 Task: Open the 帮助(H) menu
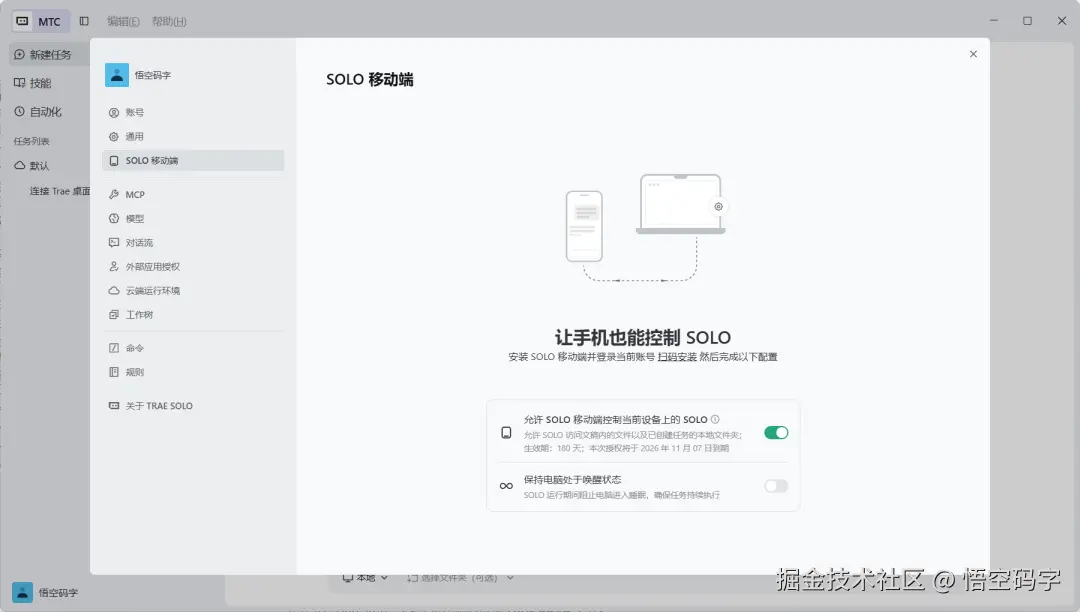coord(169,21)
